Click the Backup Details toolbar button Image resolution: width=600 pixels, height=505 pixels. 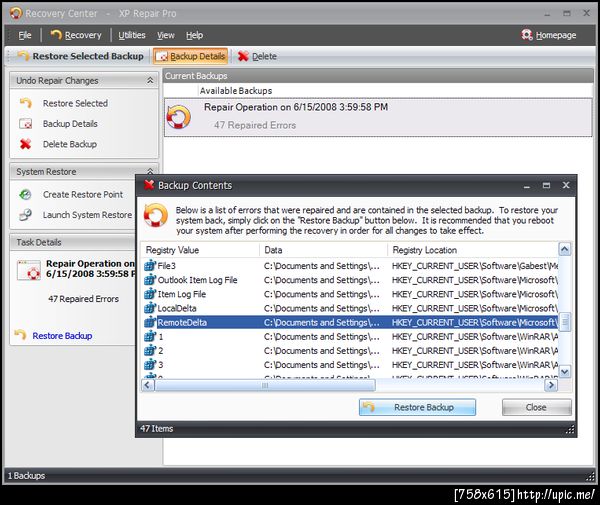pyautogui.click(x=191, y=56)
